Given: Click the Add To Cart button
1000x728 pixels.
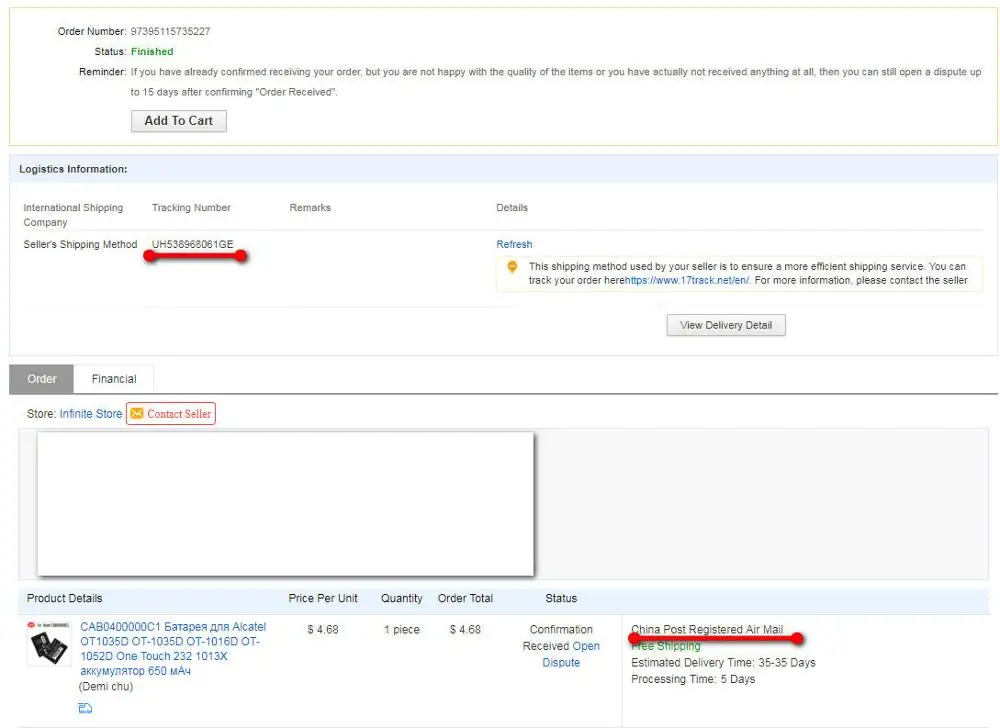Looking at the screenshot, I should (x=179, y=121).
